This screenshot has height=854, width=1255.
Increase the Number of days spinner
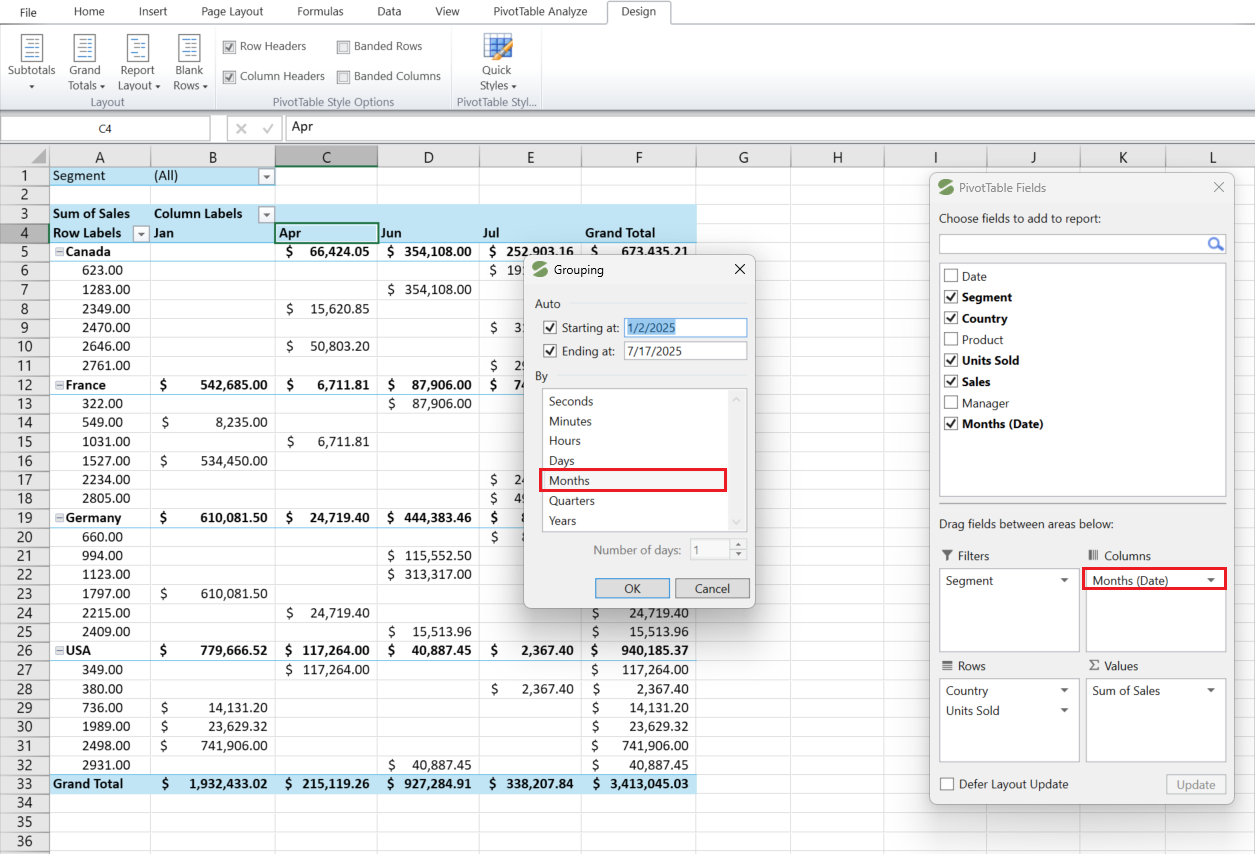pos(738,545)
